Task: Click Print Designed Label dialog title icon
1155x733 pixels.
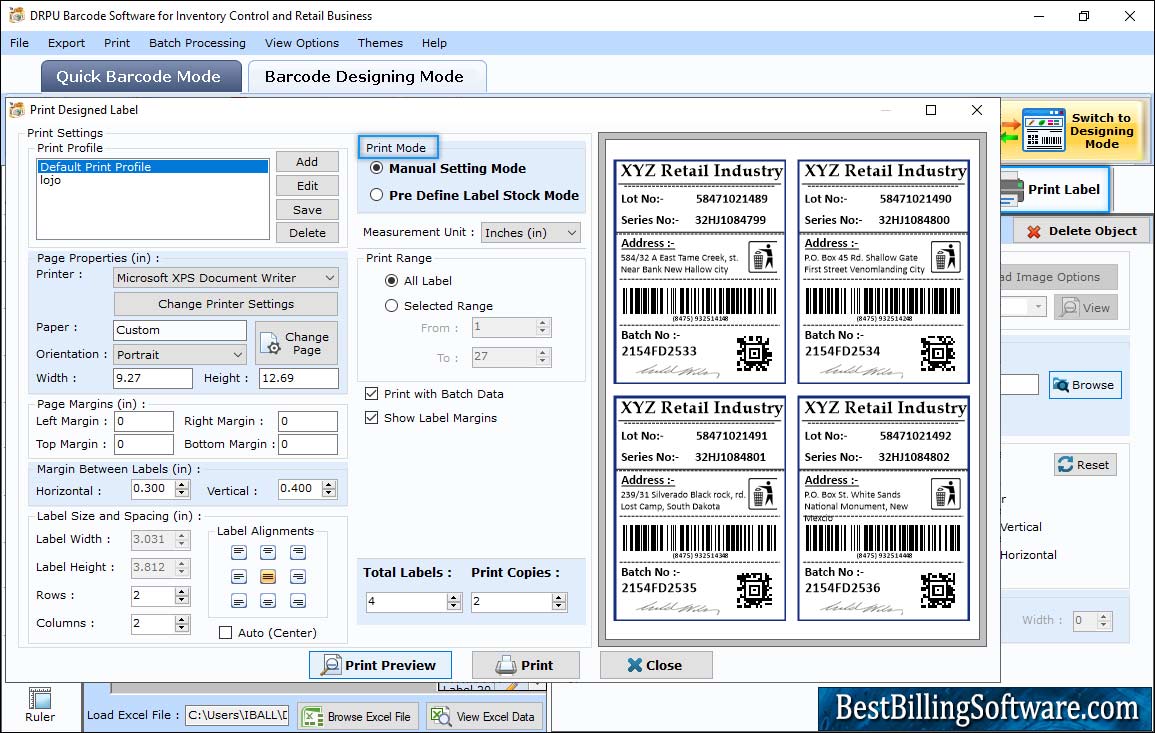Action: [17, 110]
